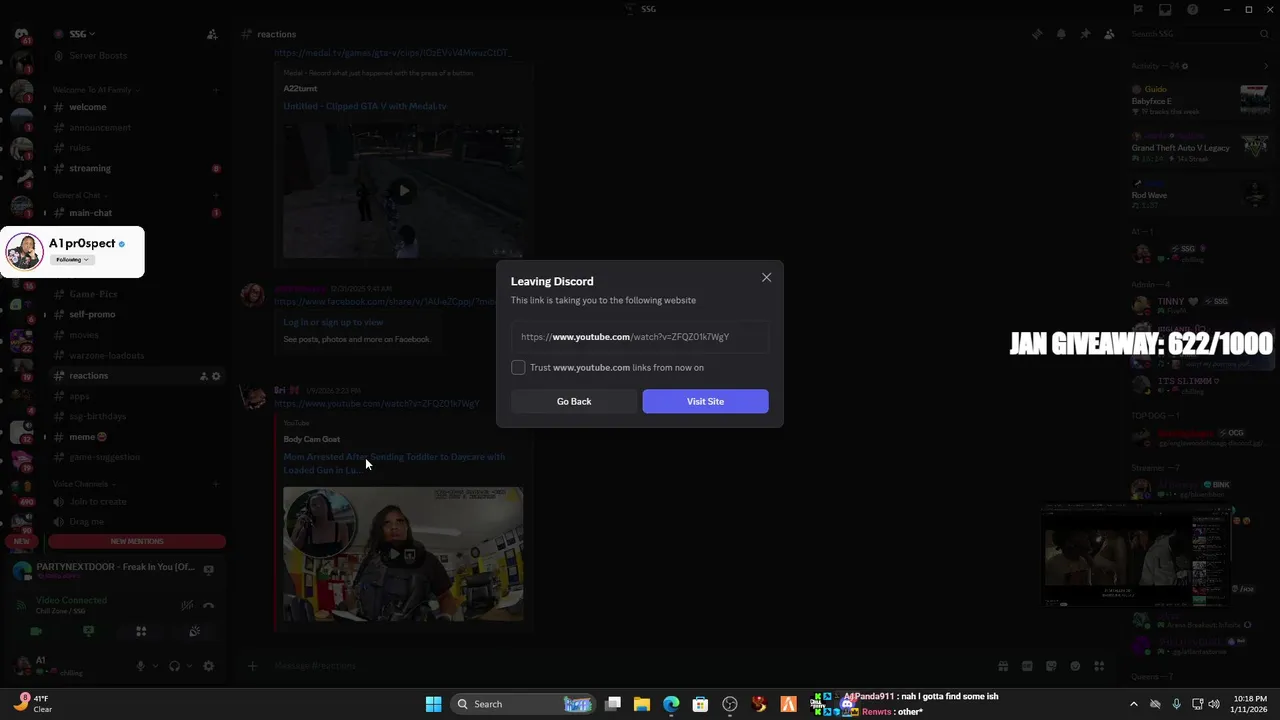Open the Following dropdown on A1pr0spect overlay
The image size is (1280, 720).
pyautogui.click(x=72, y=260)
